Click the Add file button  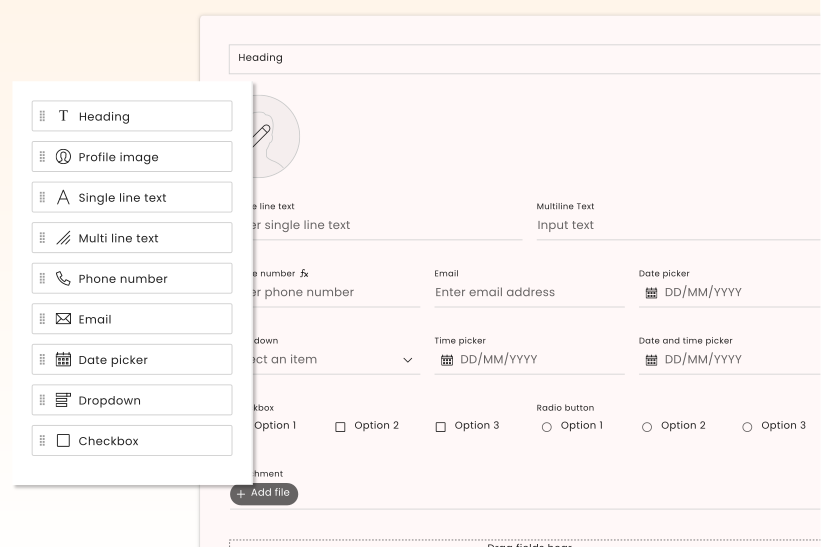264,493
